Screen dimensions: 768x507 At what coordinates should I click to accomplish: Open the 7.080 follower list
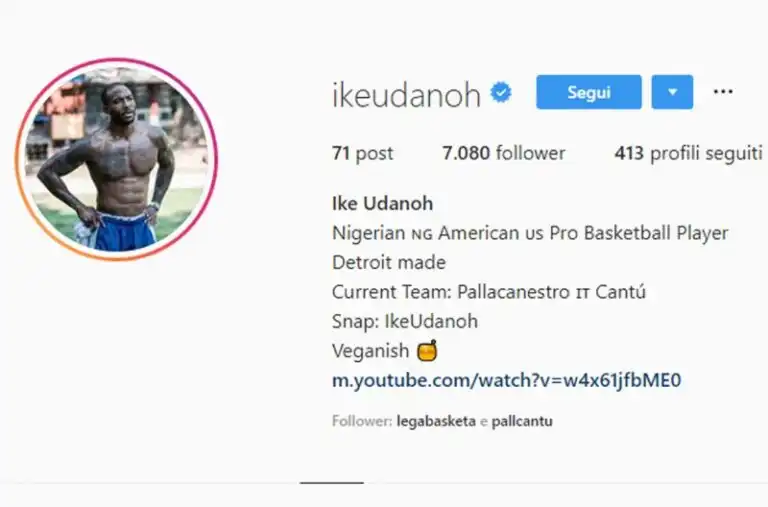pyautogui.click(x=504, y=153)
